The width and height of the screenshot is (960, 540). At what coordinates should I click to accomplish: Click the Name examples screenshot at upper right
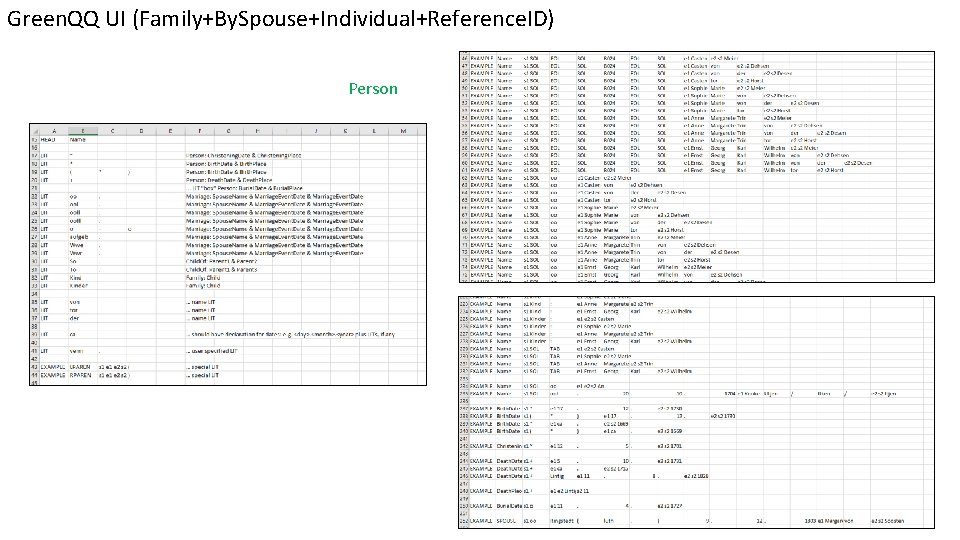point(697,167)
